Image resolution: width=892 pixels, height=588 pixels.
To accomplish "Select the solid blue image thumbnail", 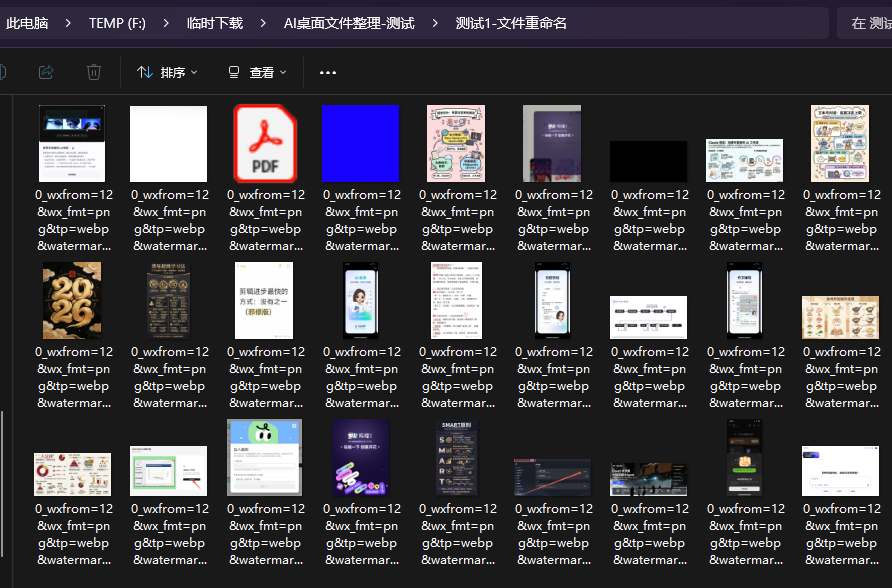I will (361, 143).
